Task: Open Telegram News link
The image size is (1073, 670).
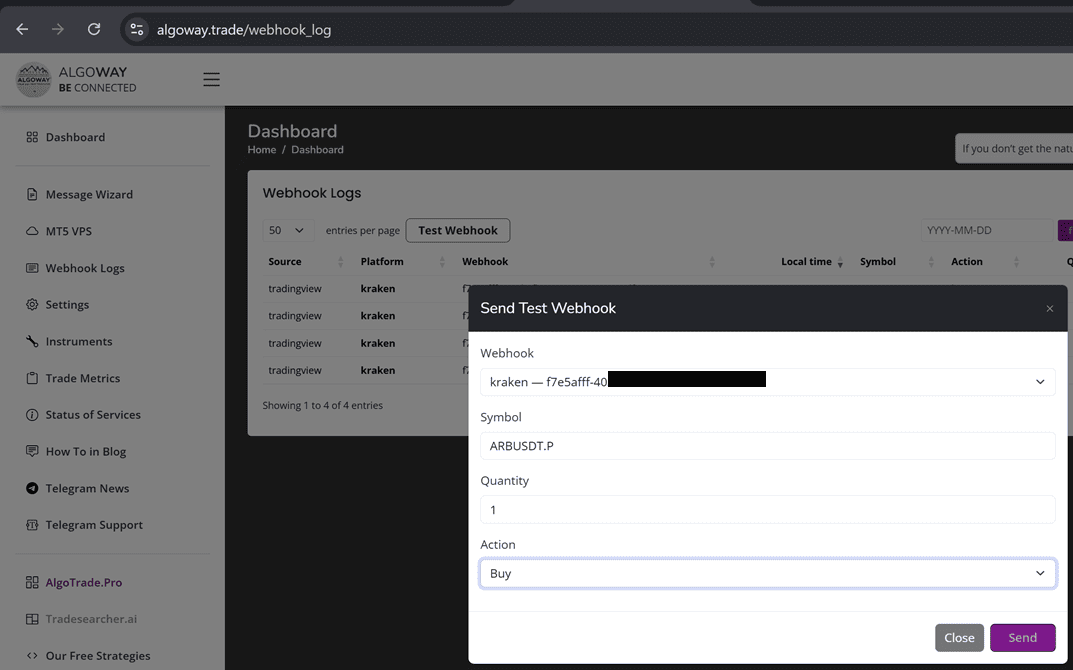Action: click(x=87, y=489)
